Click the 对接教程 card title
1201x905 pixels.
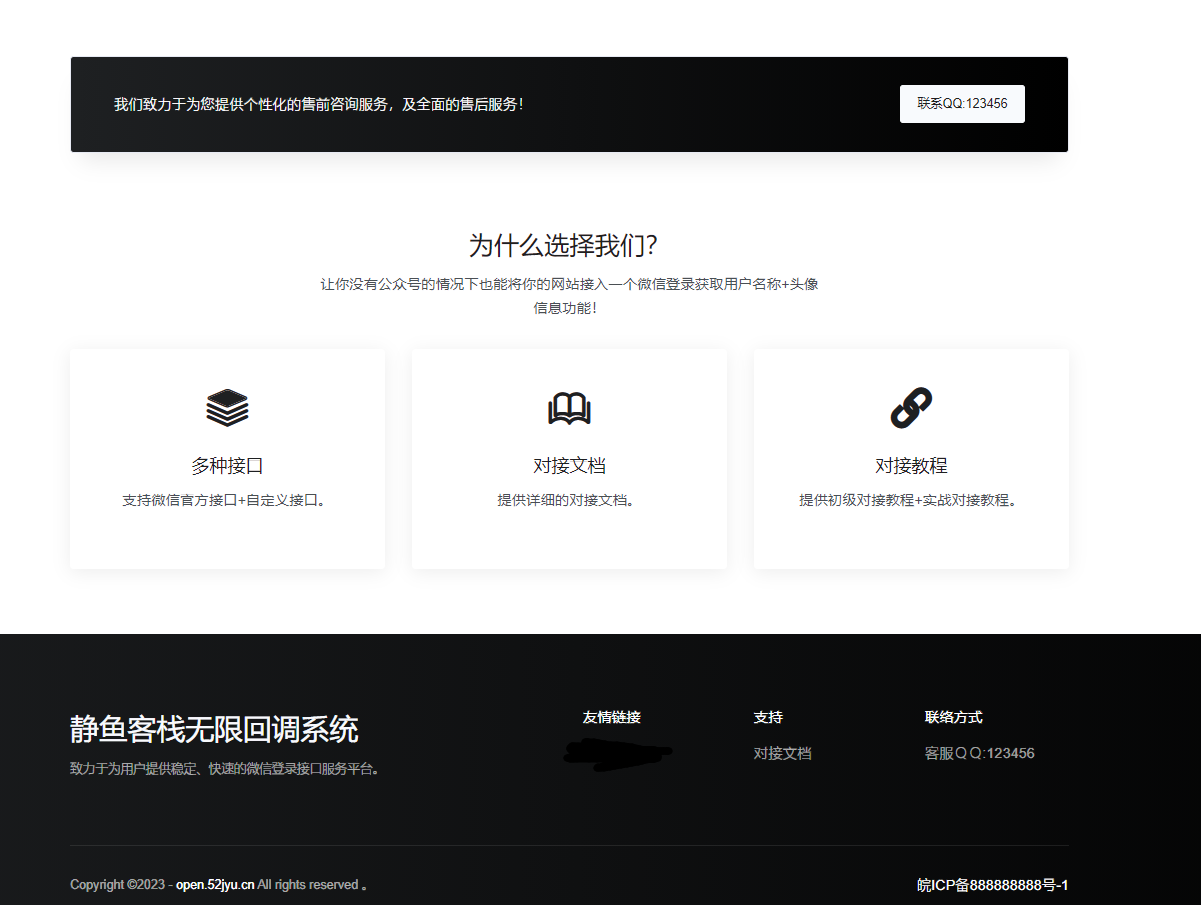(x=911, y=466)
